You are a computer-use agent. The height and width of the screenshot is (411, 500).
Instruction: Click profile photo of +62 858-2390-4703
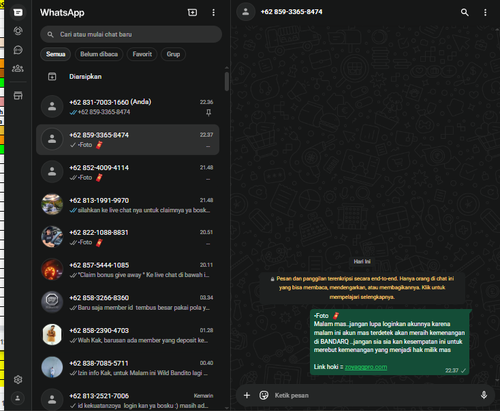click(52, 335)
